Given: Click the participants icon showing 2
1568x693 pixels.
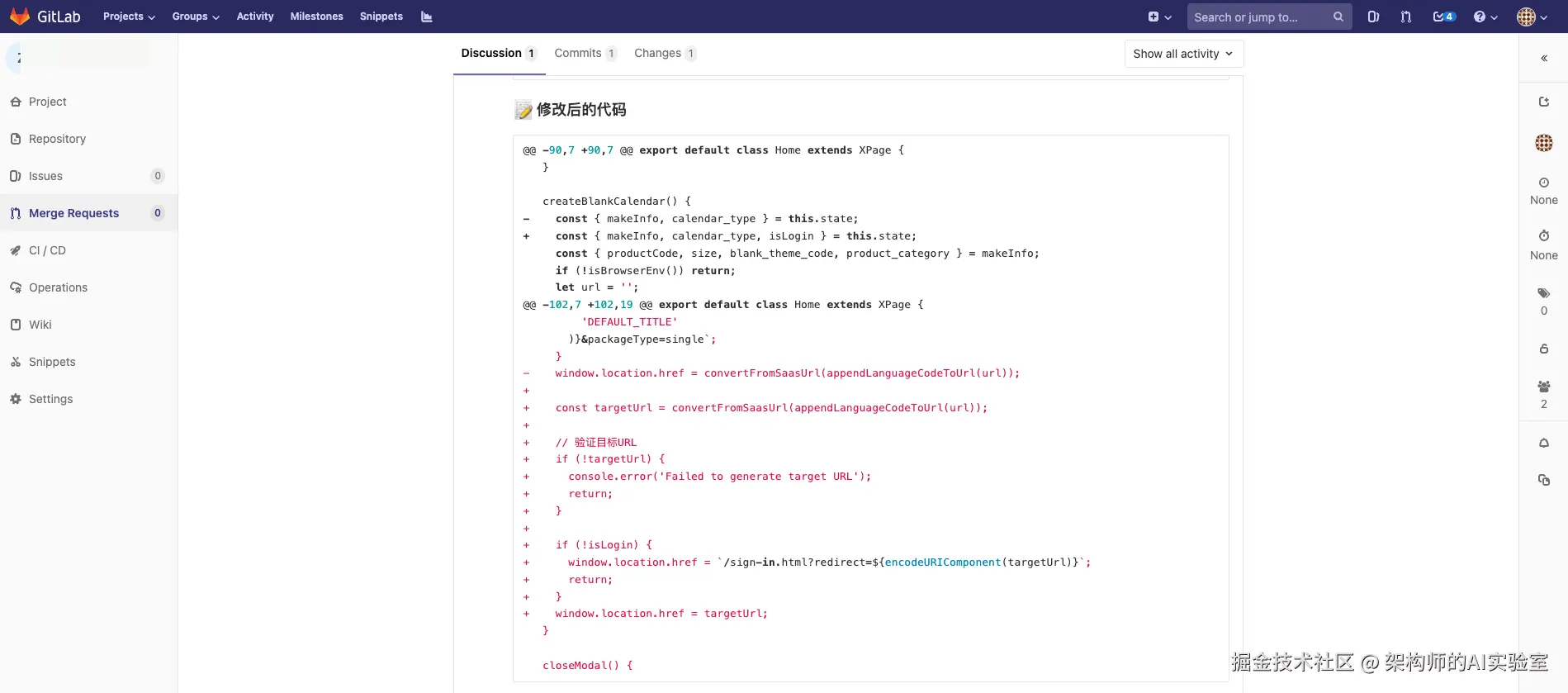Looking at the screenshot, I should (x=1544, y=387).
